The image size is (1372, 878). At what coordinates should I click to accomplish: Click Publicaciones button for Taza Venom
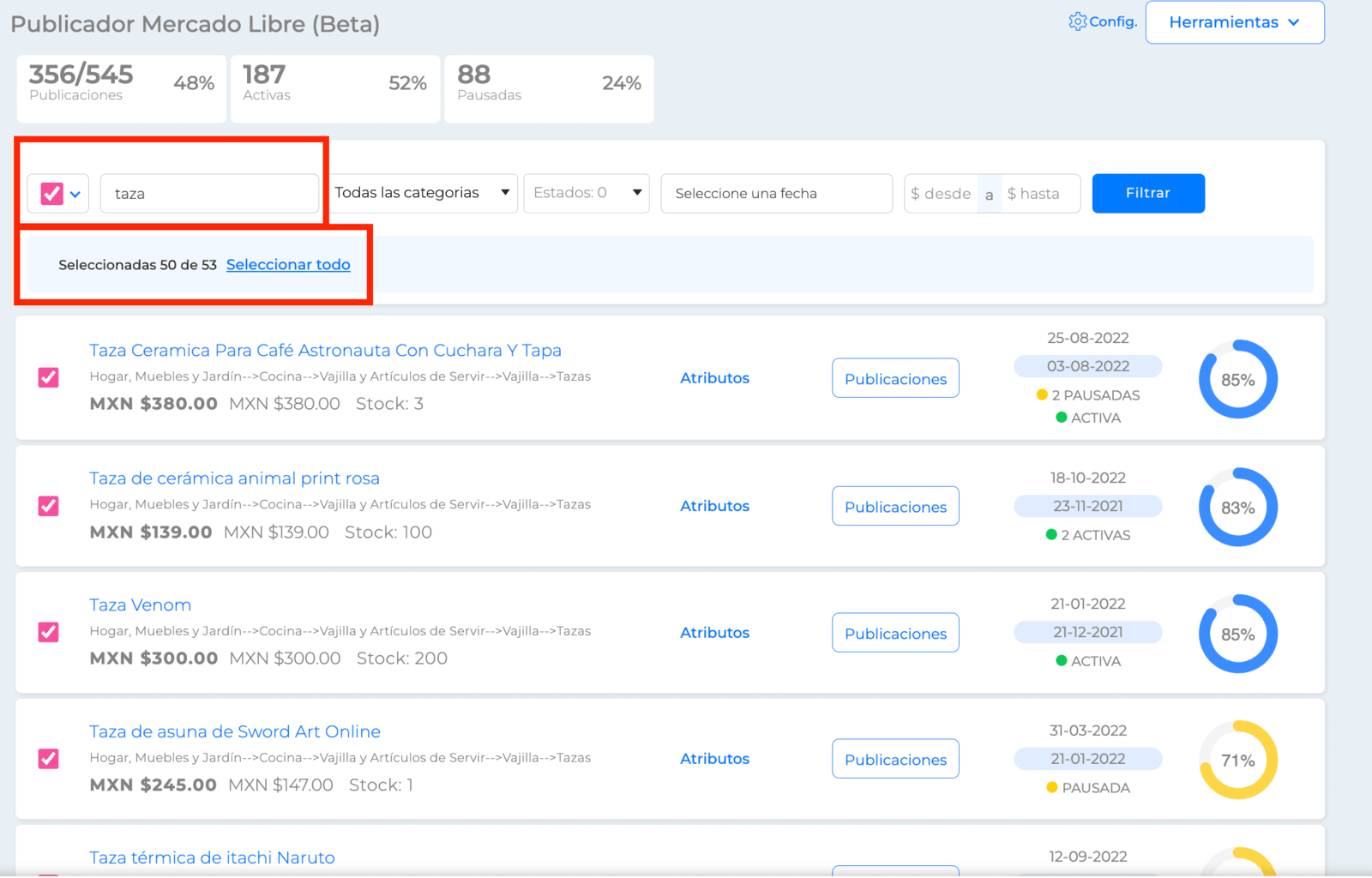tap(895, 633)
